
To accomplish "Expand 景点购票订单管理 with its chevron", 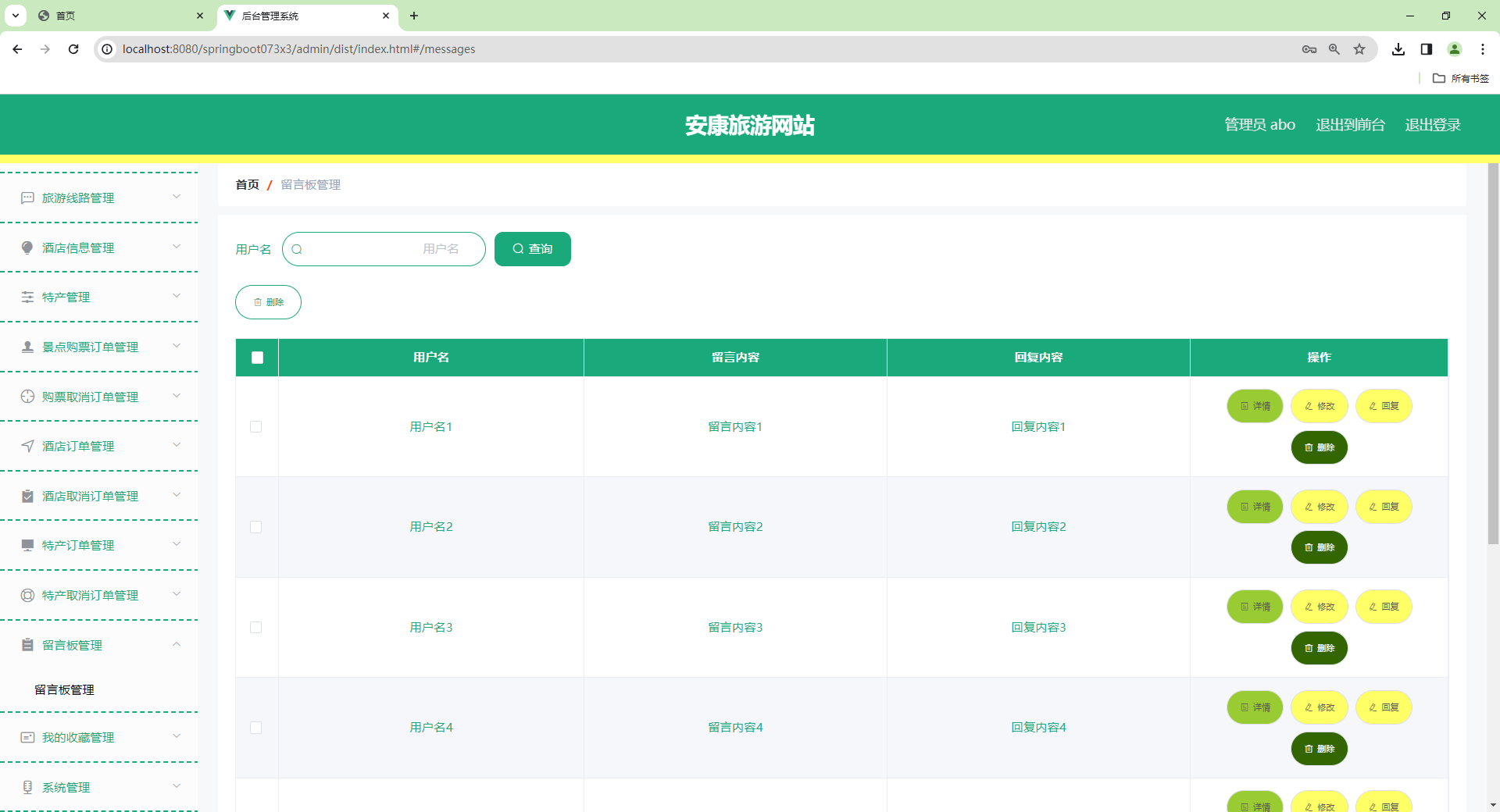I will pos(177,346).
